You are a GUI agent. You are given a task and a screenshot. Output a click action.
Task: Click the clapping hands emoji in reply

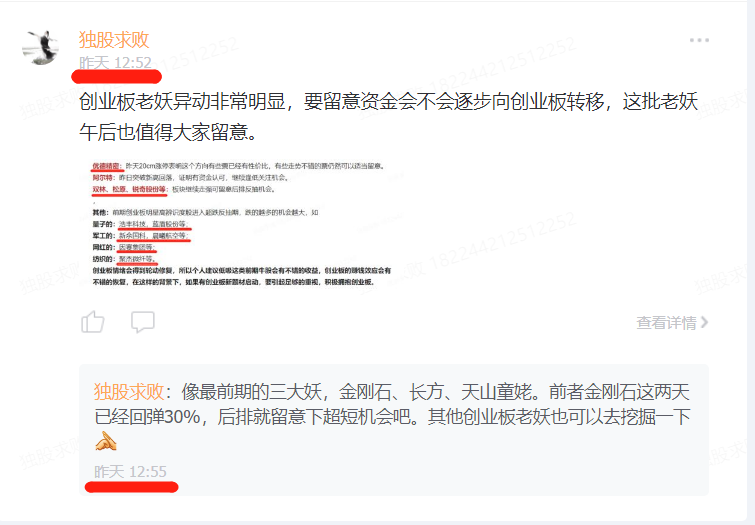click(x=106, y=441)
